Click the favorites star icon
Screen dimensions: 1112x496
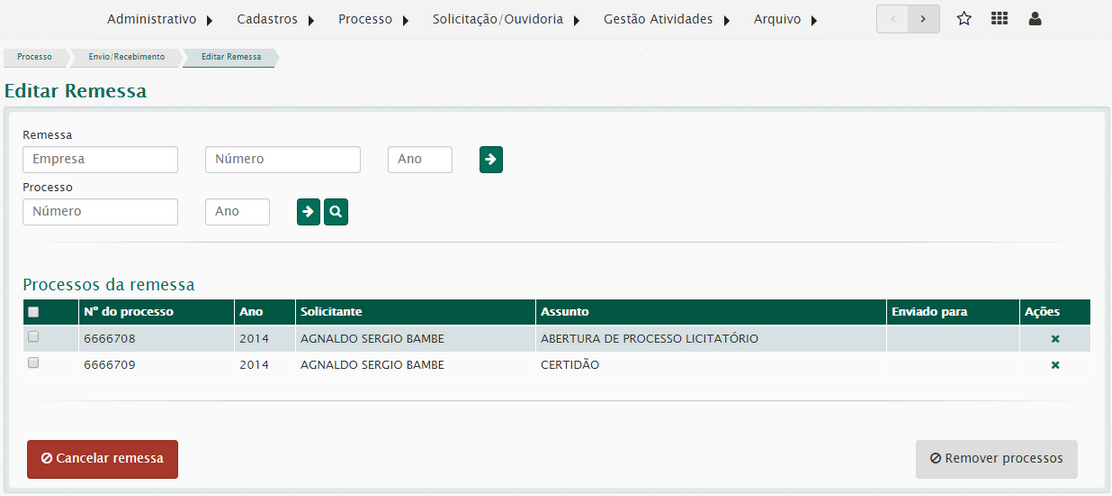click(964, 19)
